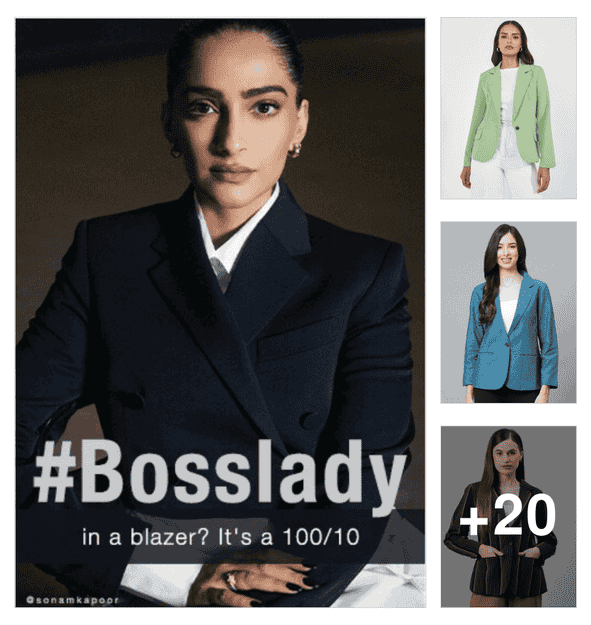This screenshot has height=625, width=591.
Task: Click the navy blazer's chest pocket
Action: tap(295, 343)
